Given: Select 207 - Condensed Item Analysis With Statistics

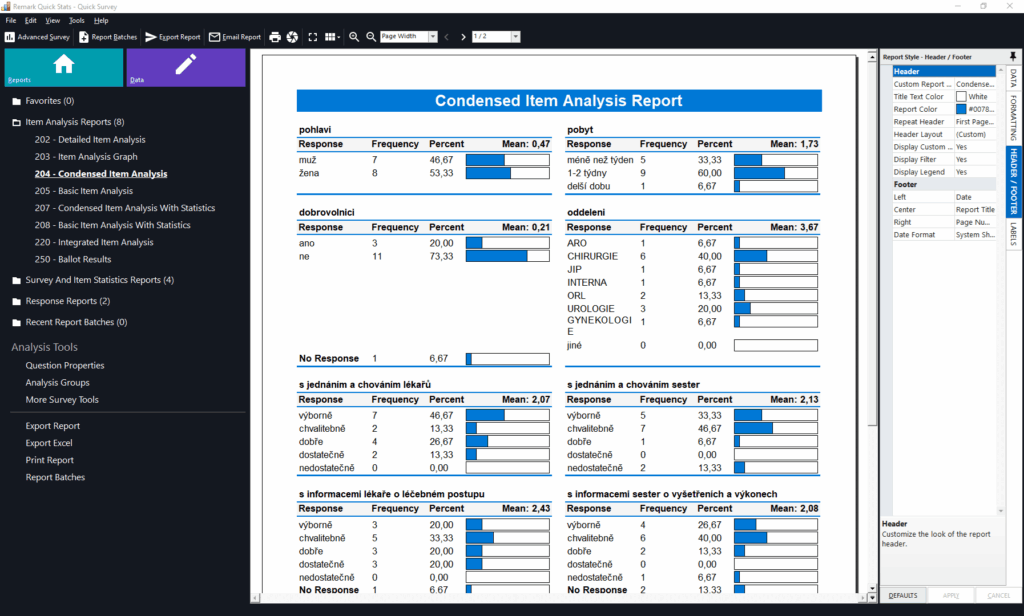Looking at the screenshot, I should click(124, 208).
